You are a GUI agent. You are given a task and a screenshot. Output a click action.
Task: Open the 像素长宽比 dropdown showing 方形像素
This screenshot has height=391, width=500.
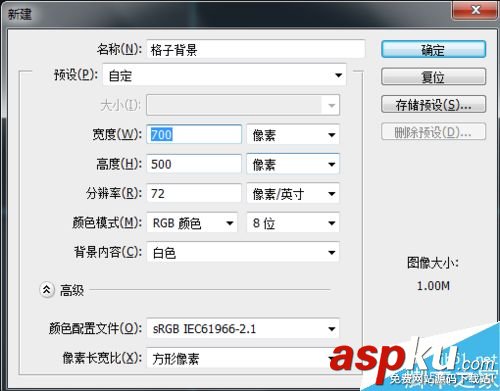(243, 358)
